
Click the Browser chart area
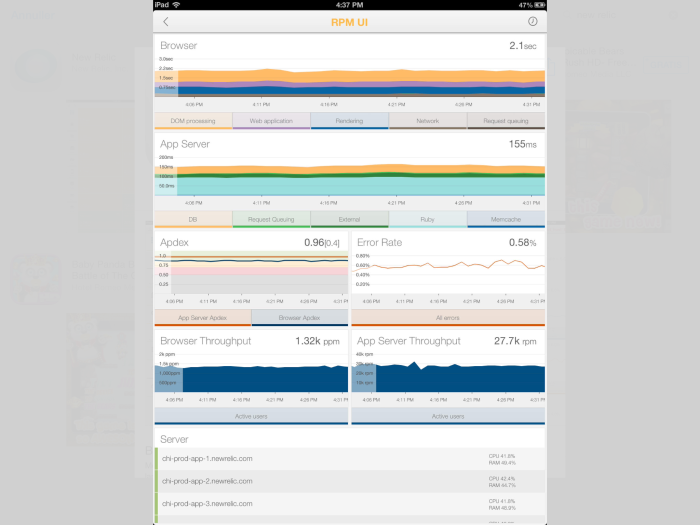(350, 83)
